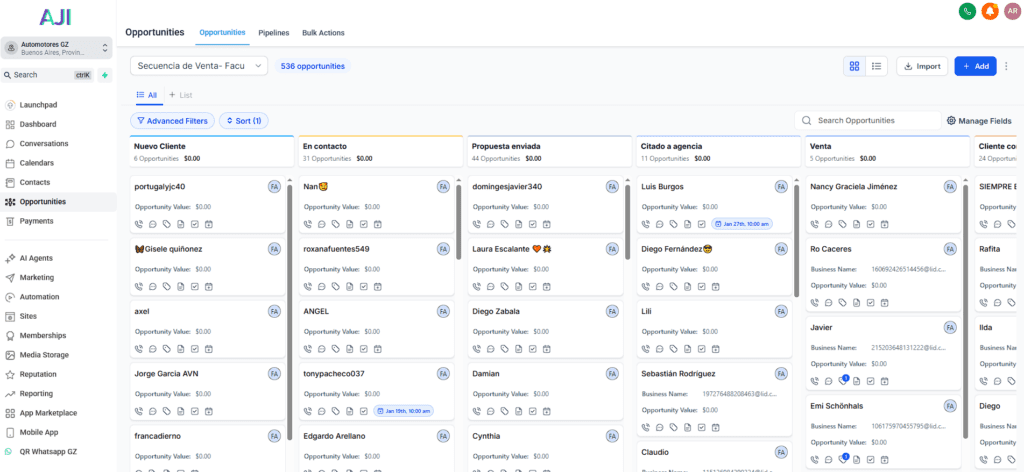Click the green phone dialer icon in header
The image size is (1024, 472).
(967, 11)
